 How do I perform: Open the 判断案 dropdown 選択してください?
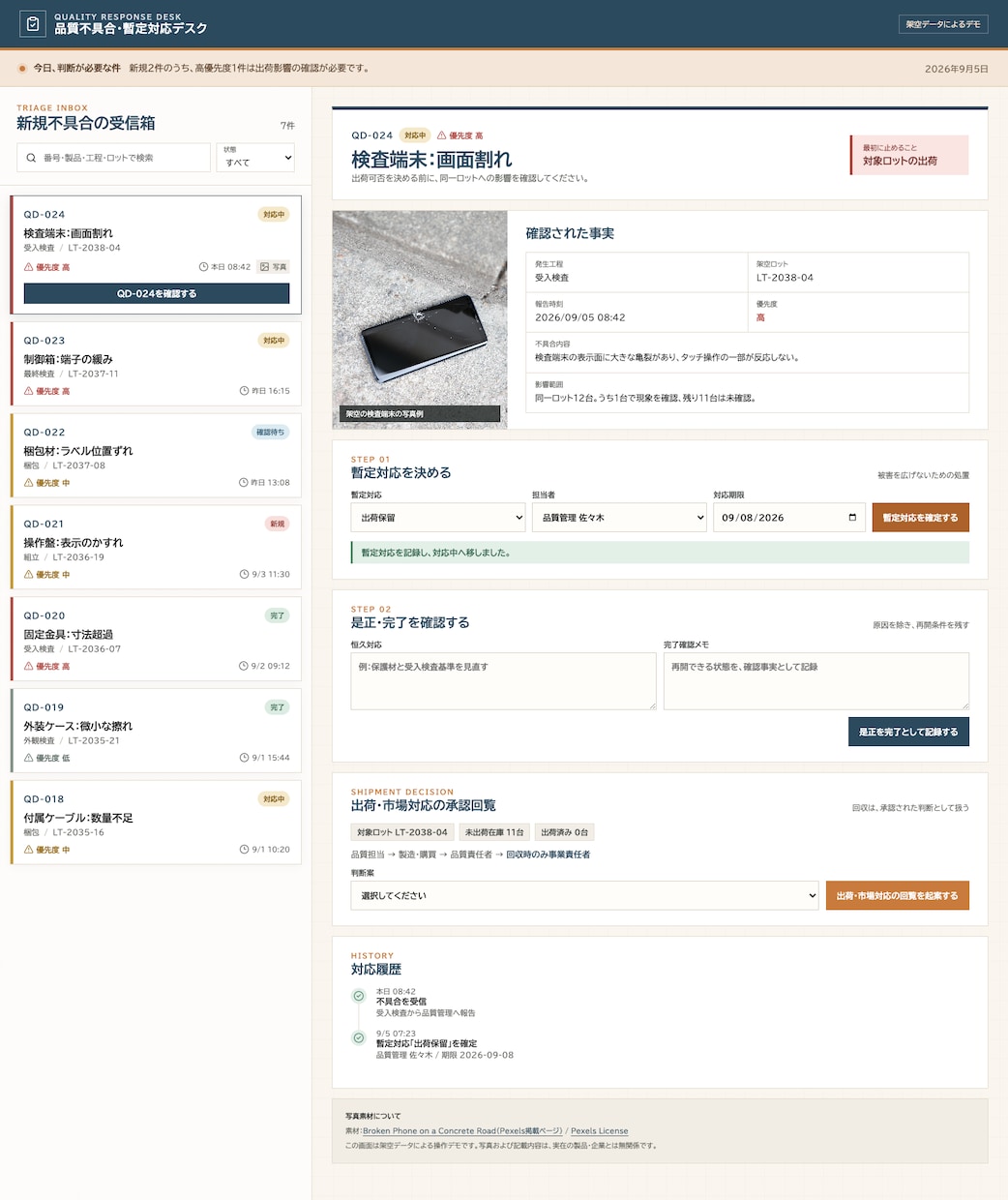(585, 895)
